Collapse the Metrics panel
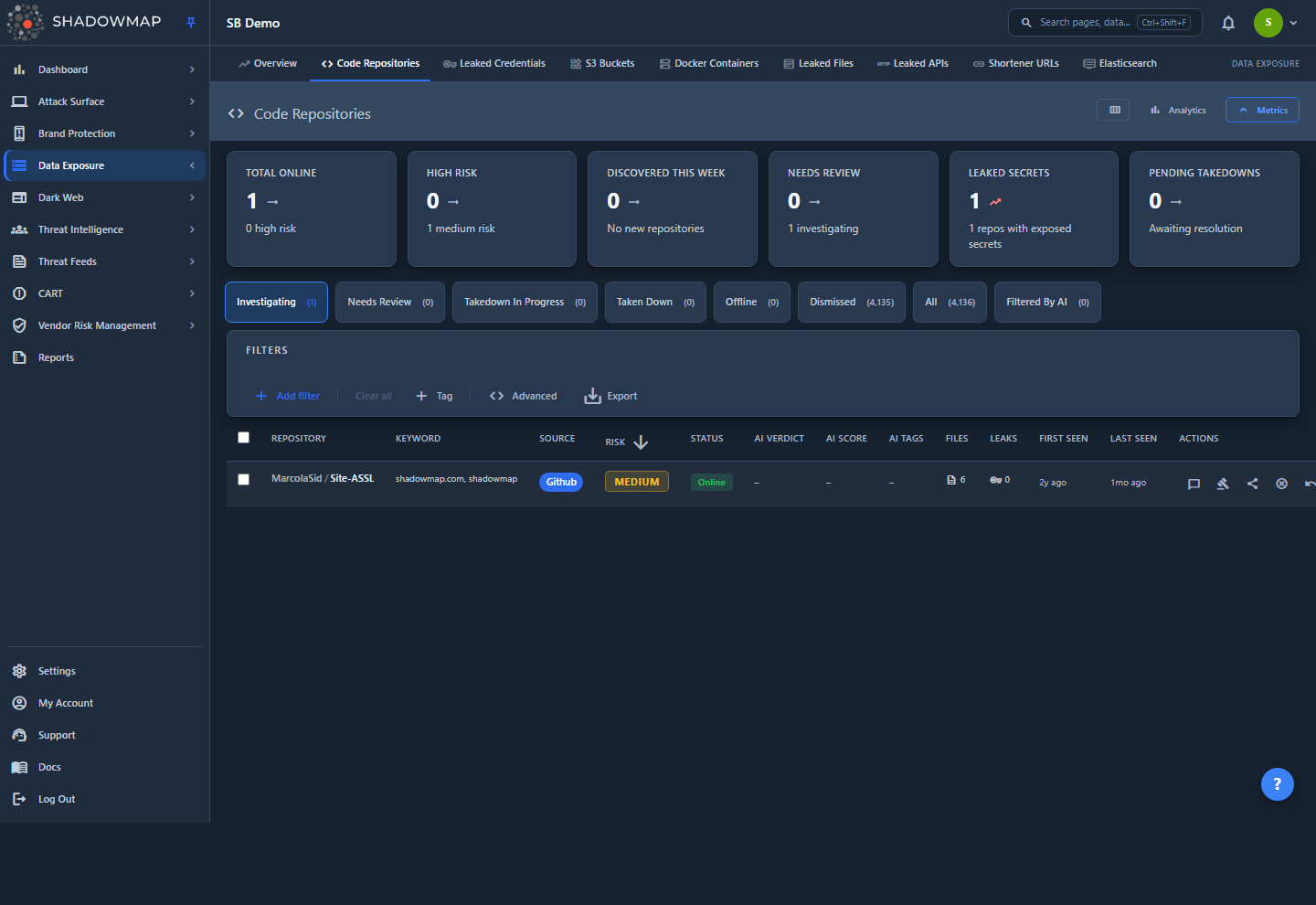This screenshot has height=905, width=1316. (x=1262, y=110)
